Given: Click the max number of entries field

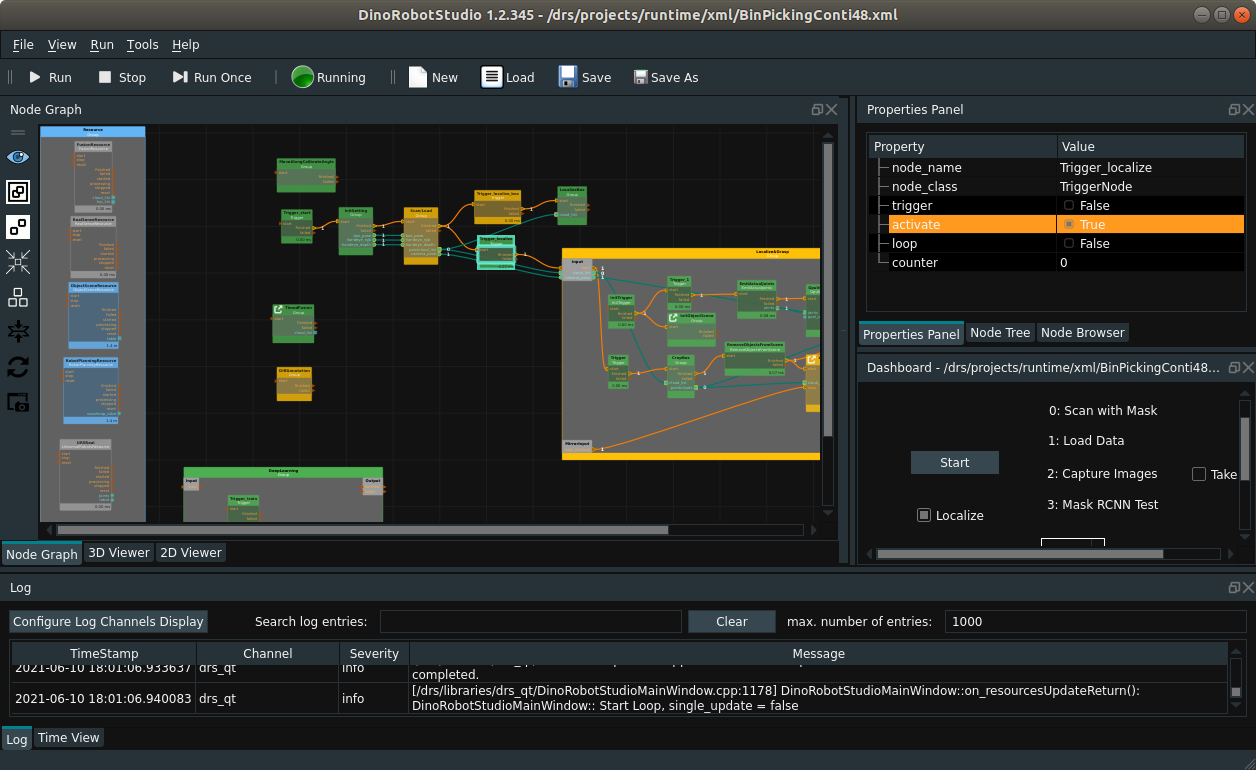Looking at the screenshot, I should pos(1096,621).
